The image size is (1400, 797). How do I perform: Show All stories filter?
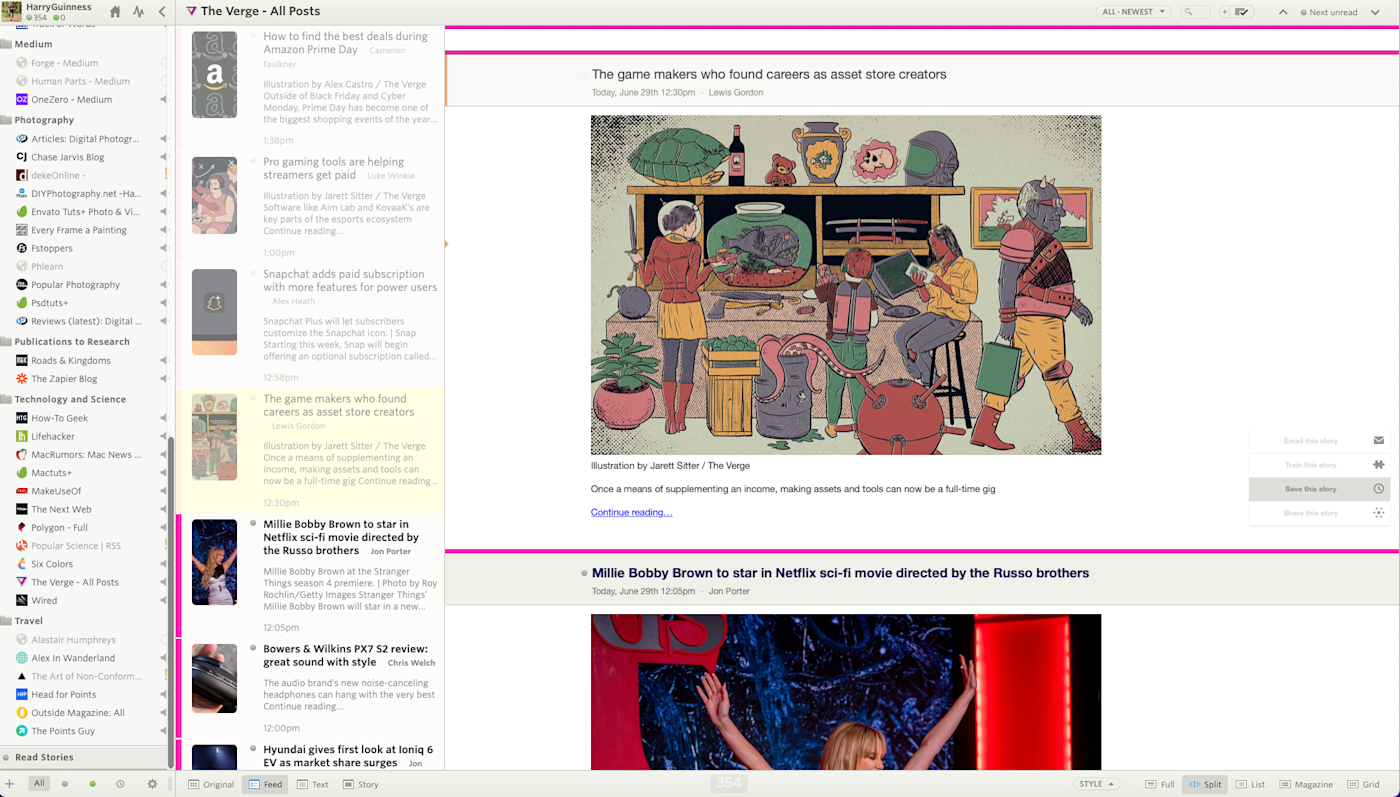coord(39,784)
